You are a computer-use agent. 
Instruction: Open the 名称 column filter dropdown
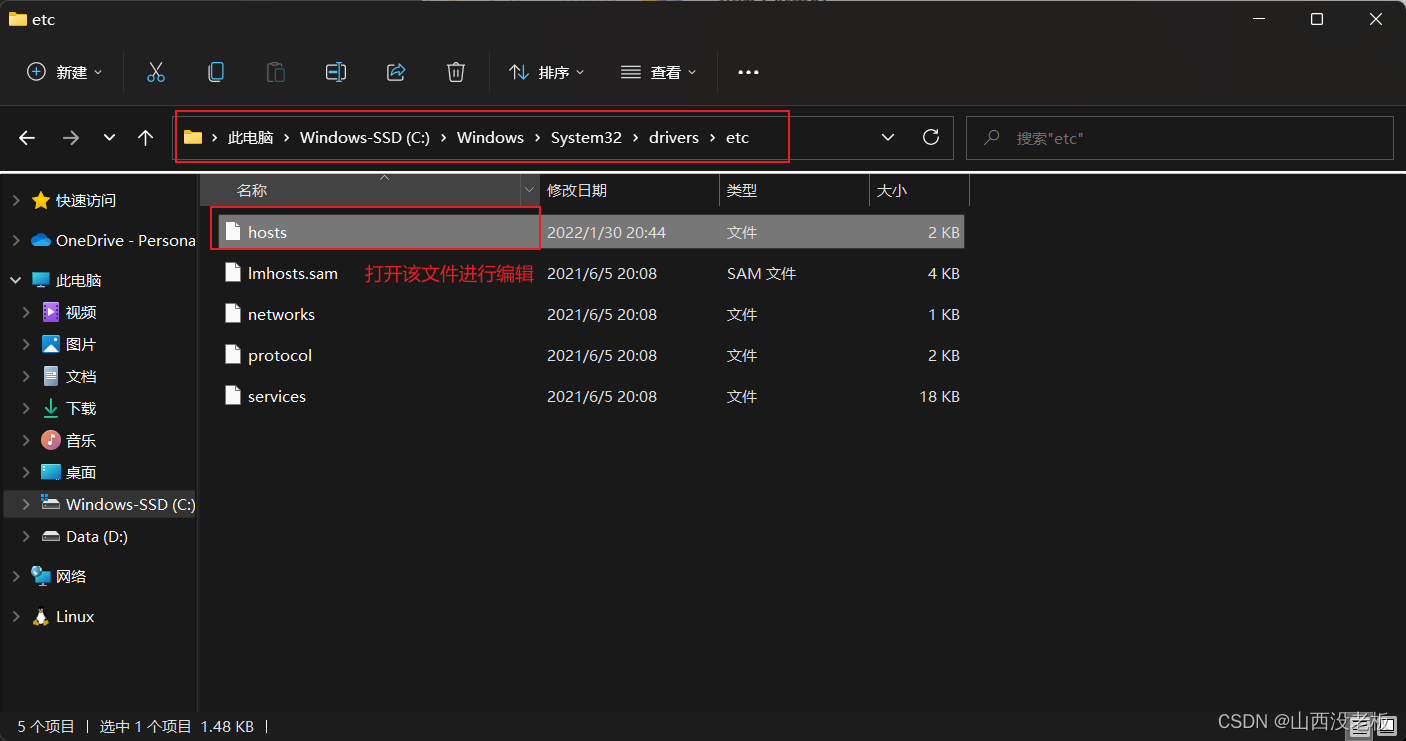pyautogui.click(x=529, y=190)
